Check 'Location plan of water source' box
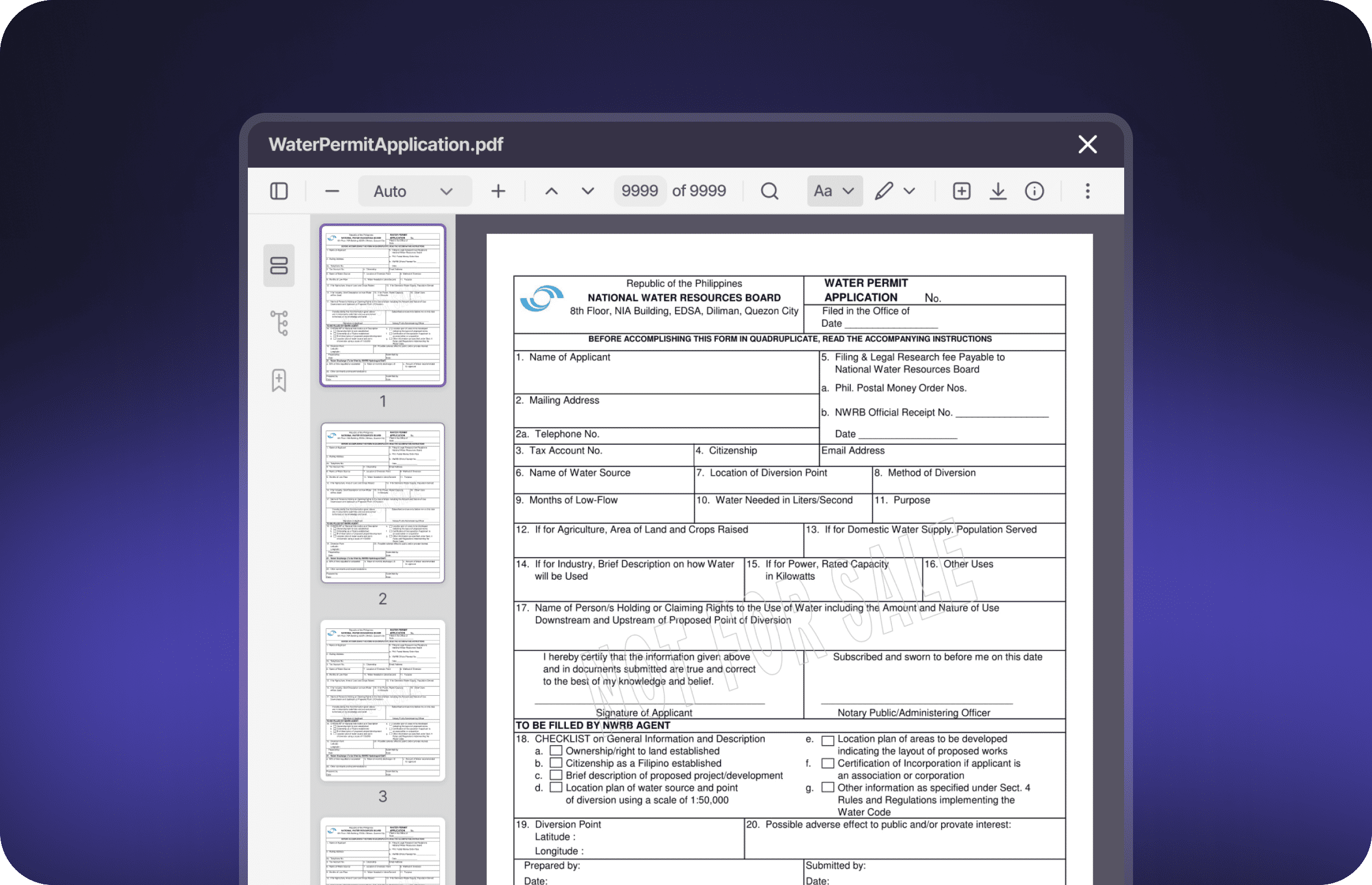1372x885 pixels. click(x=556, y=787)
